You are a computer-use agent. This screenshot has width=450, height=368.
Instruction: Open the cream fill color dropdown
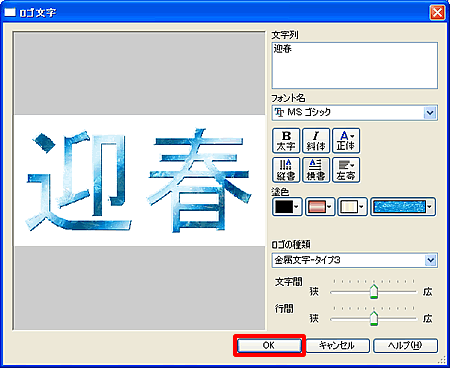pos(352,207)
